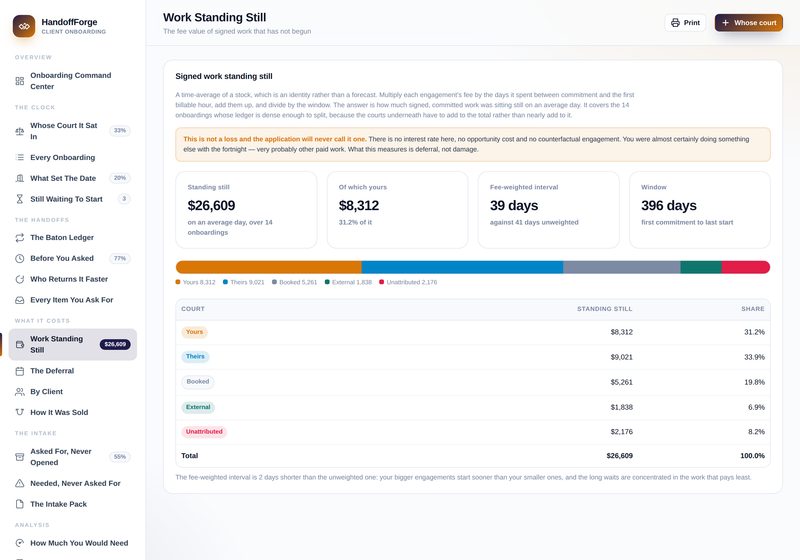Screen dimensions: 800x560
Task: Click the Booked 5,261 legend entry
Action: point(294,283)
